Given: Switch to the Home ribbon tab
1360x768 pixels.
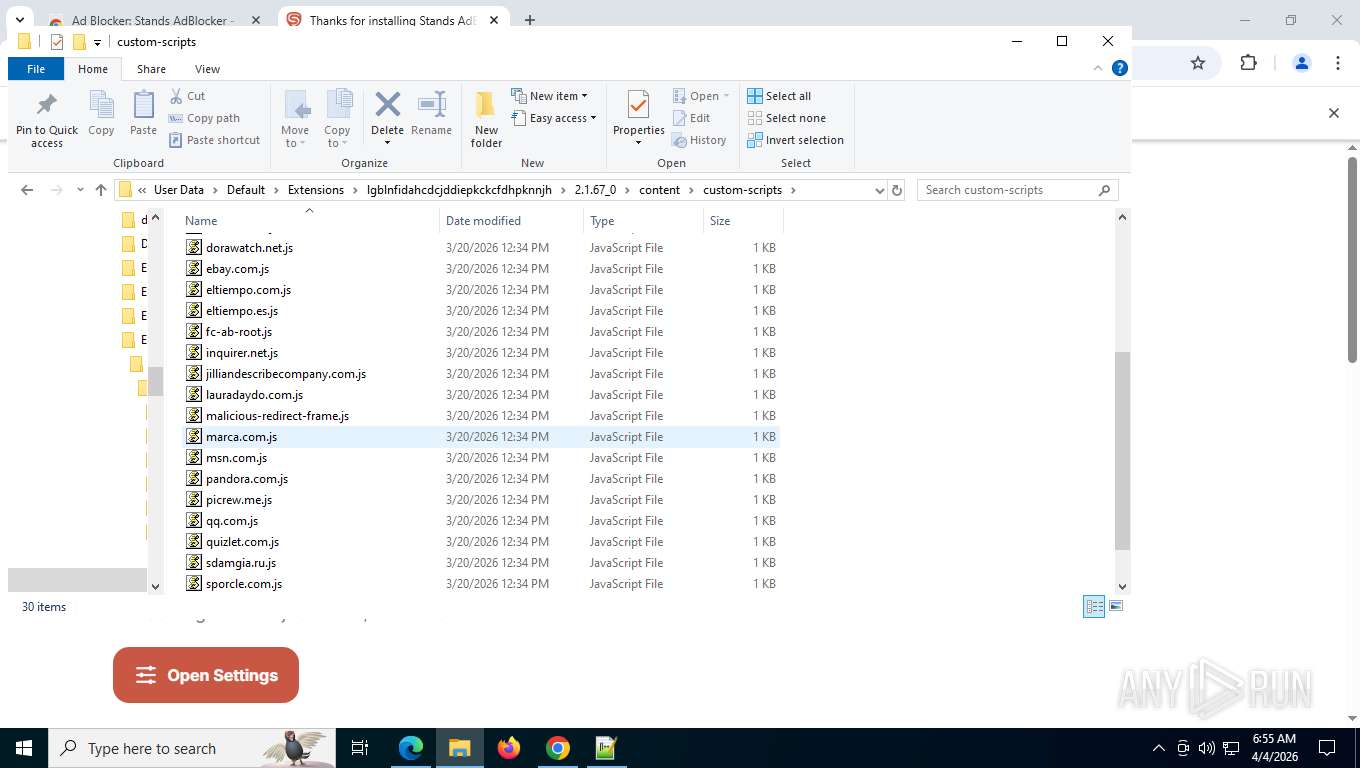Looking at the screenshot, I should (93, 69).
